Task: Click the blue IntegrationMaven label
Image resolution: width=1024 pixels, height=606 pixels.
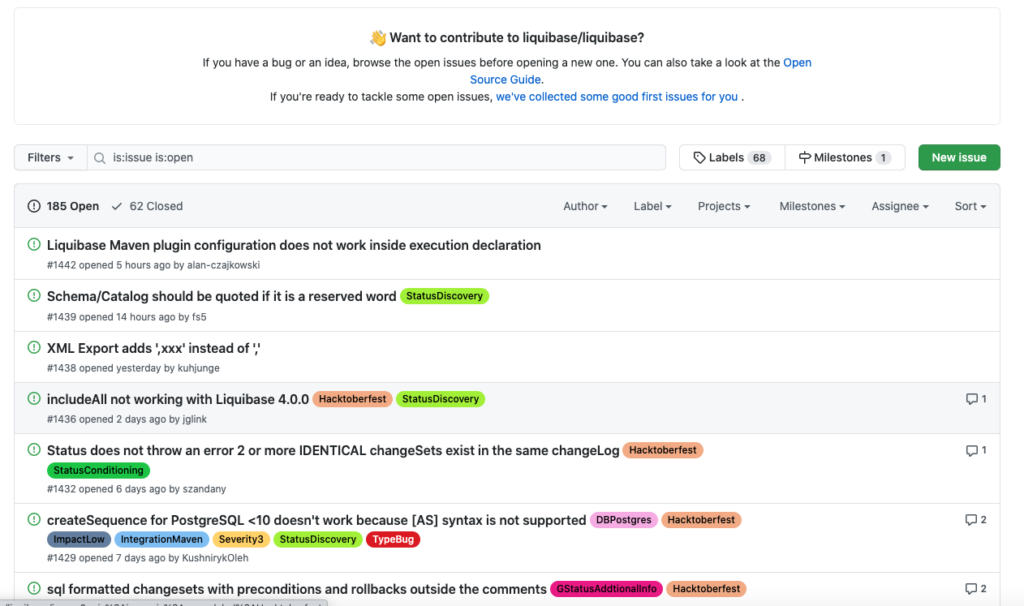Action: (x=161, y=539)
